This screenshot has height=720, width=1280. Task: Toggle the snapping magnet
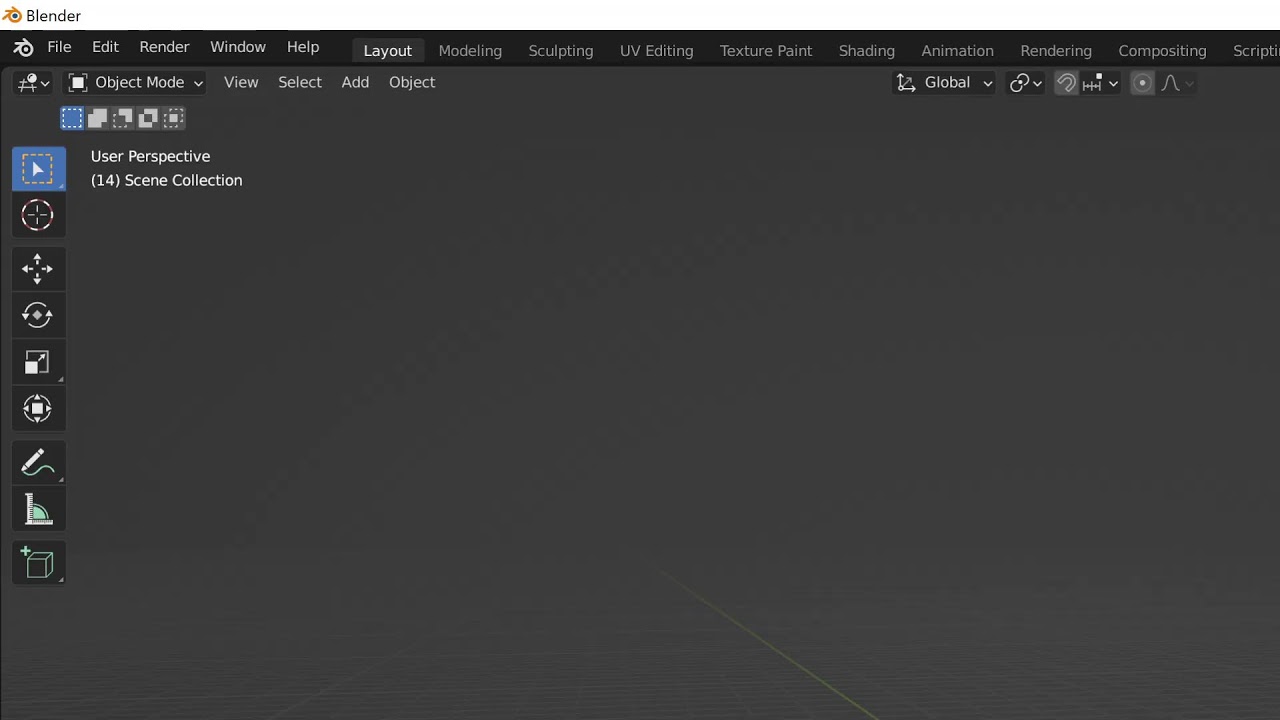(1066, 83)
